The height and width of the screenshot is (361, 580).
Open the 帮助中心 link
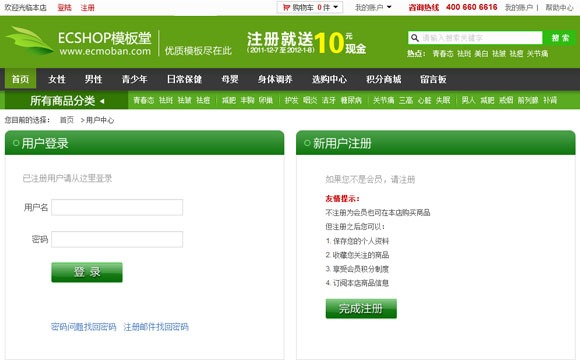(559, 7)
